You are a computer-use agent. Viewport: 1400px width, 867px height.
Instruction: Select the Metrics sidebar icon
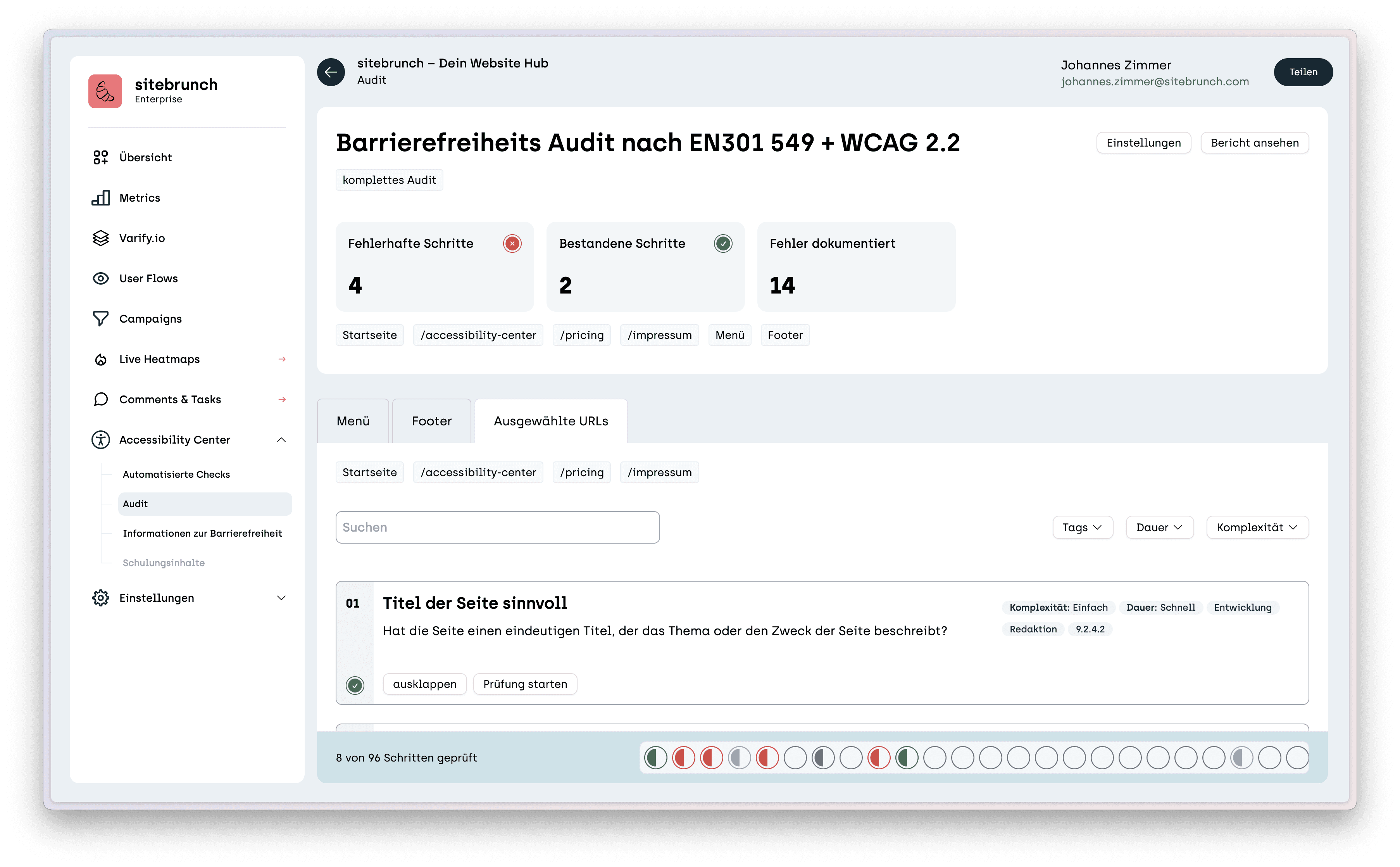tap(100, 197)
